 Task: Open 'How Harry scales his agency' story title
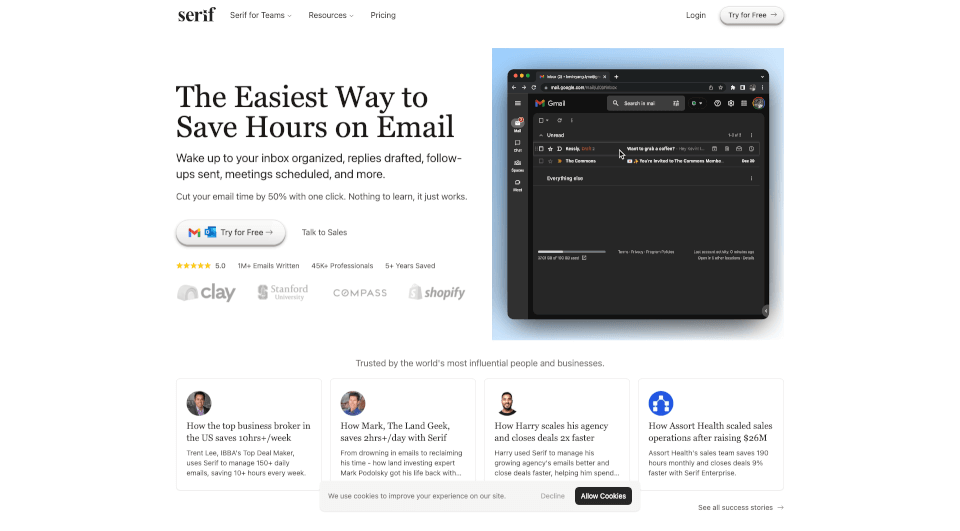point(551,432)
